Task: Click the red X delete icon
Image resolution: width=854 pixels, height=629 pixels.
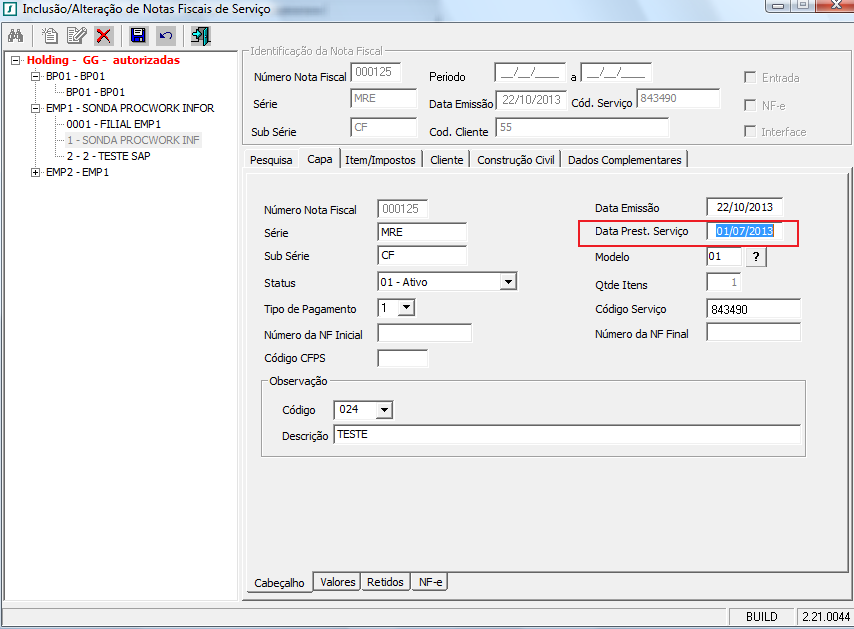Action: click(103, 36)
